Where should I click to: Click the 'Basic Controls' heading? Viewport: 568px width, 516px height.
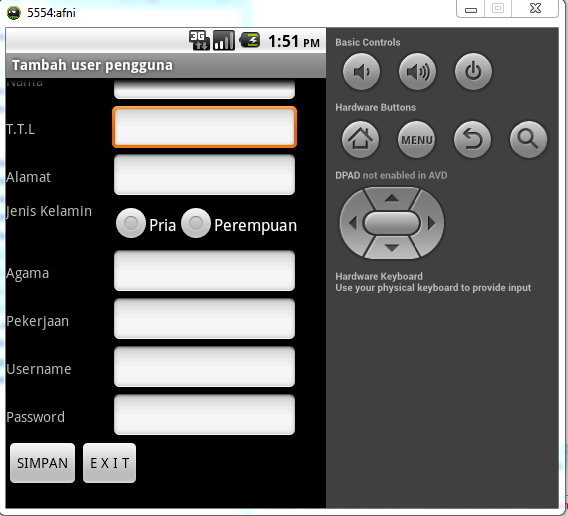pos(368,42)
